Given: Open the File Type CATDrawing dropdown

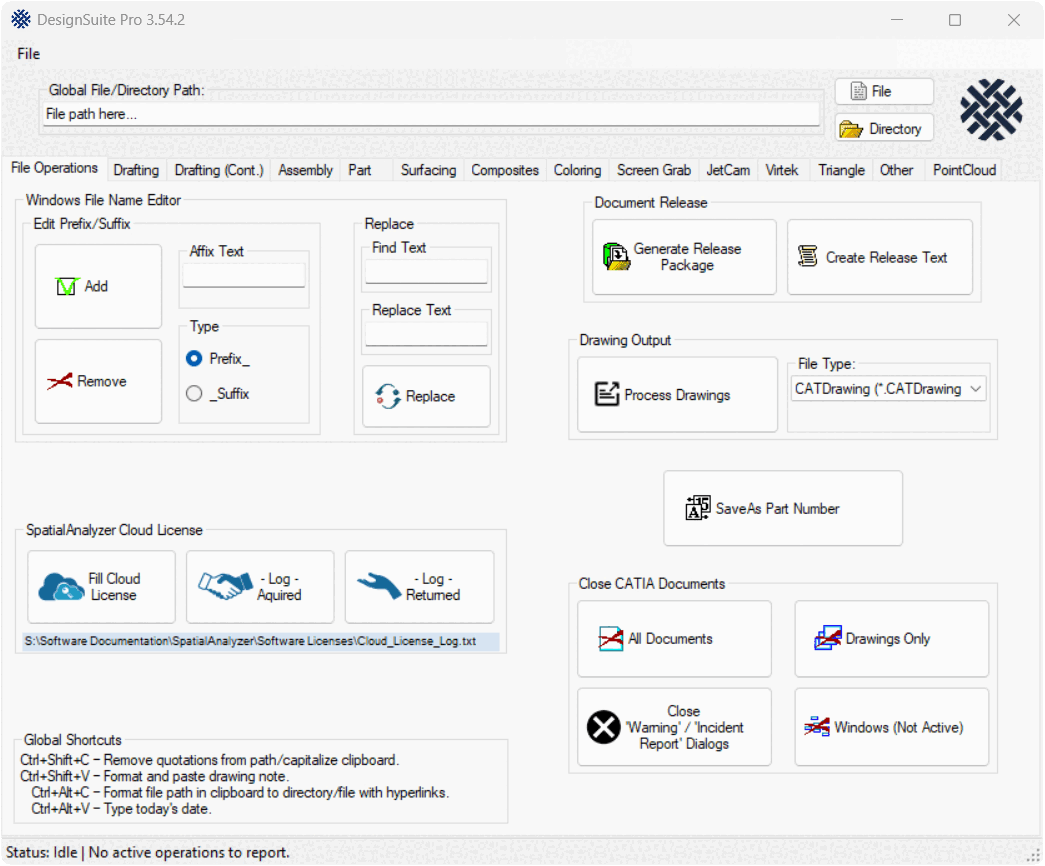Looking at the screenshot, I should 888,389.
